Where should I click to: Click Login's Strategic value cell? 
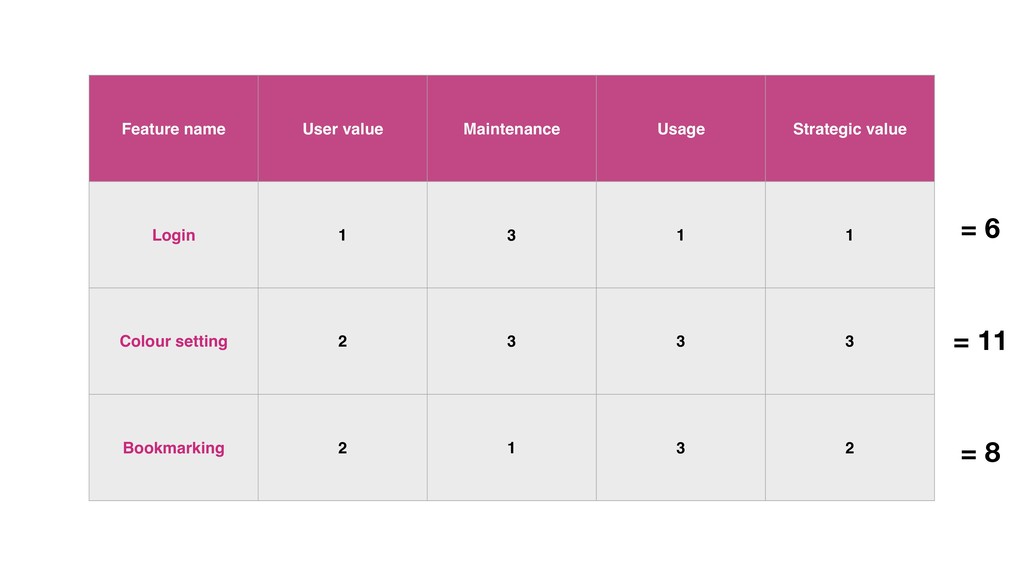849,235
